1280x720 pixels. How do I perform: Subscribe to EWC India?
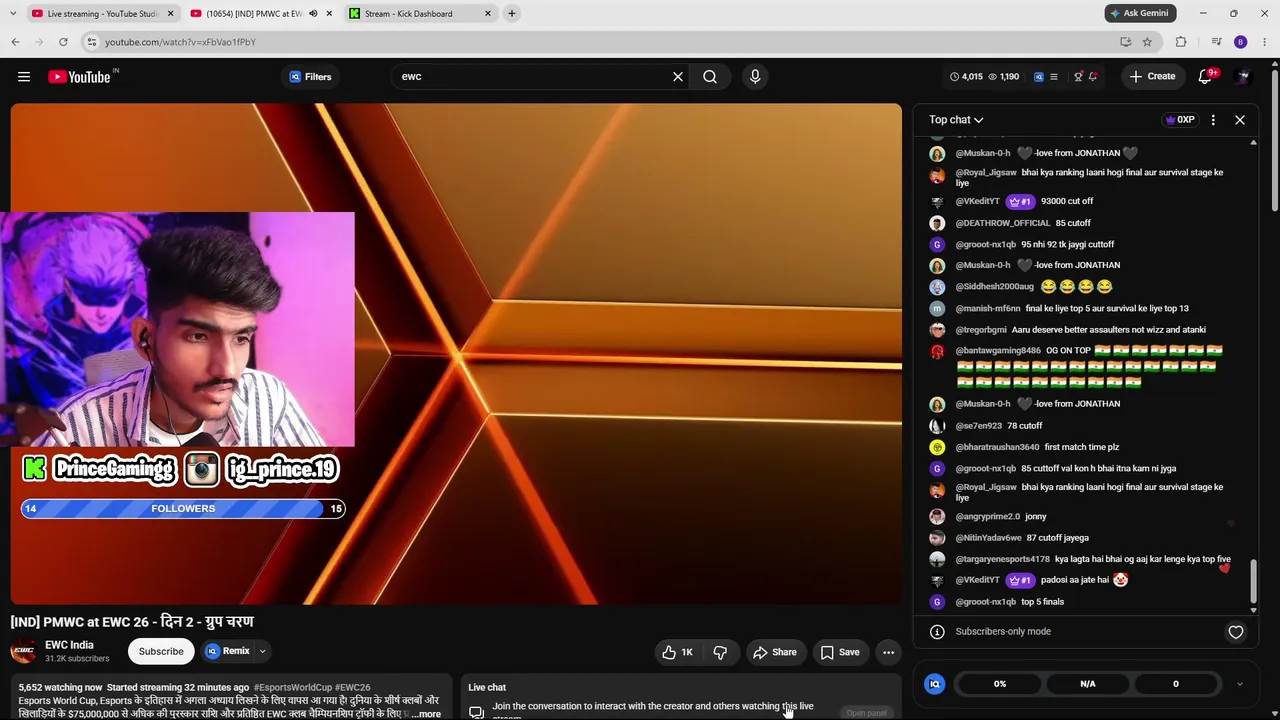161,652
